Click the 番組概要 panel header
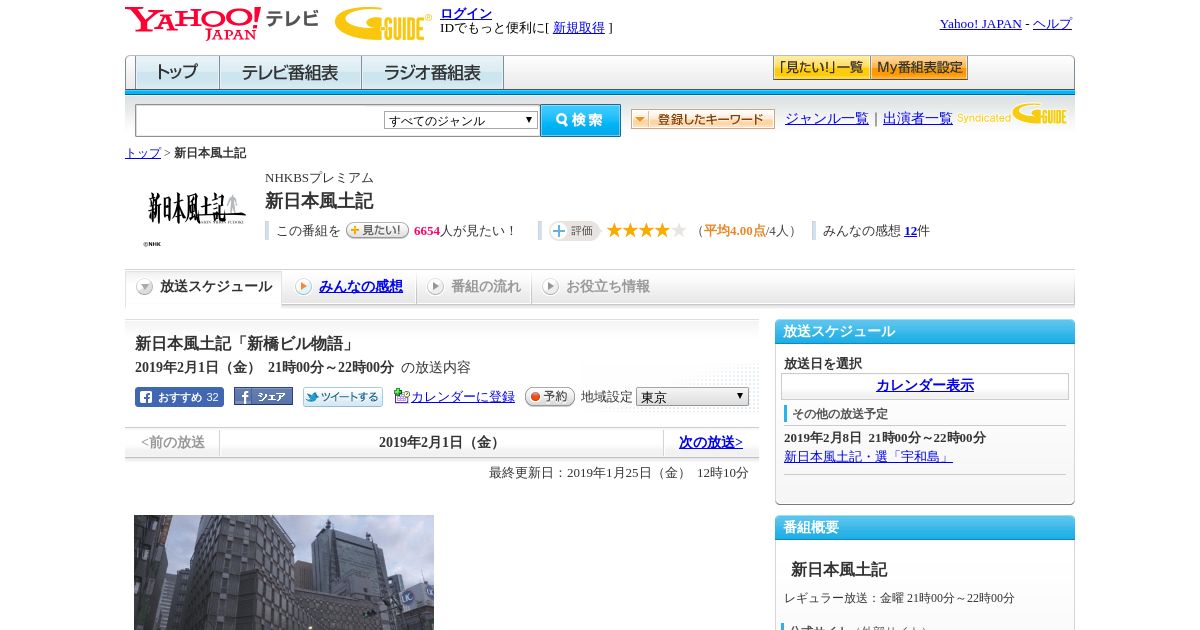 [925, 528]
